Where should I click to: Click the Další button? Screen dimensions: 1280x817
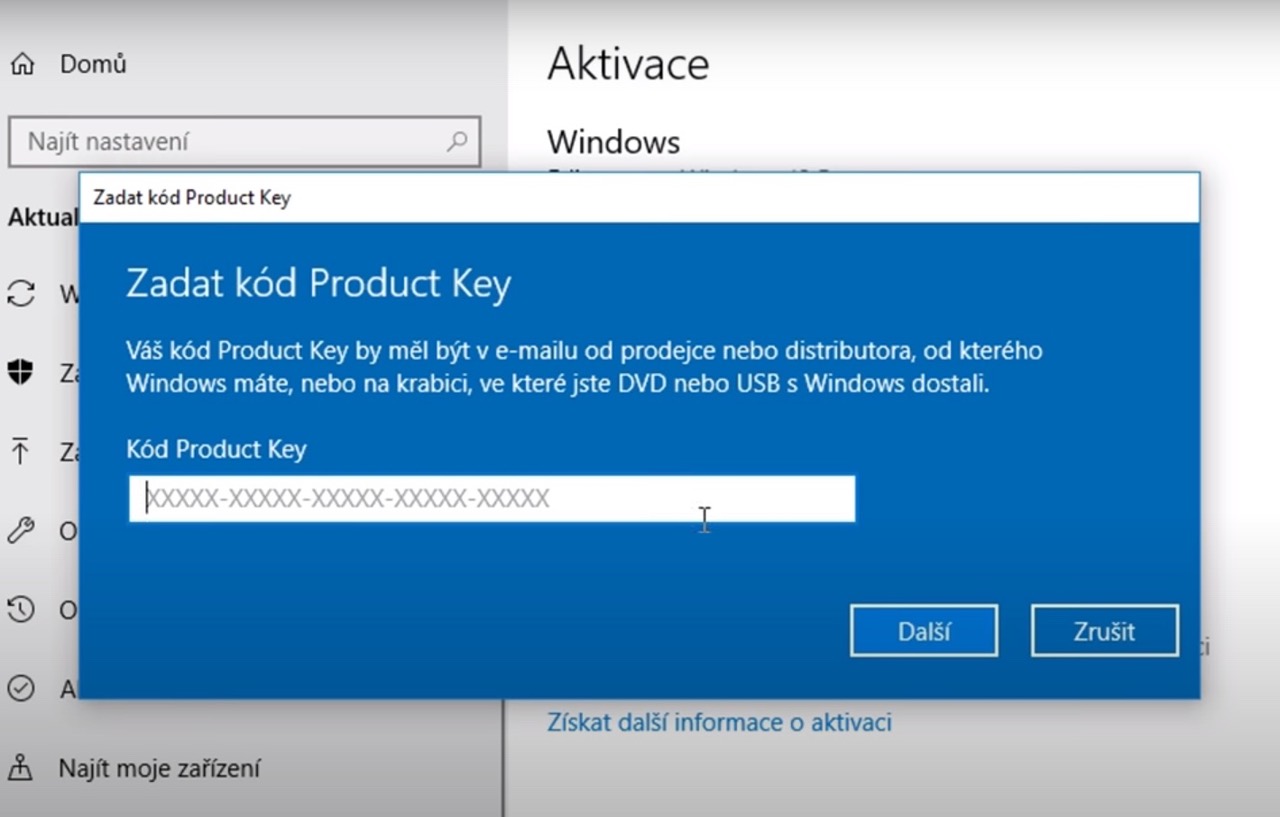click(x=924, y=631)
